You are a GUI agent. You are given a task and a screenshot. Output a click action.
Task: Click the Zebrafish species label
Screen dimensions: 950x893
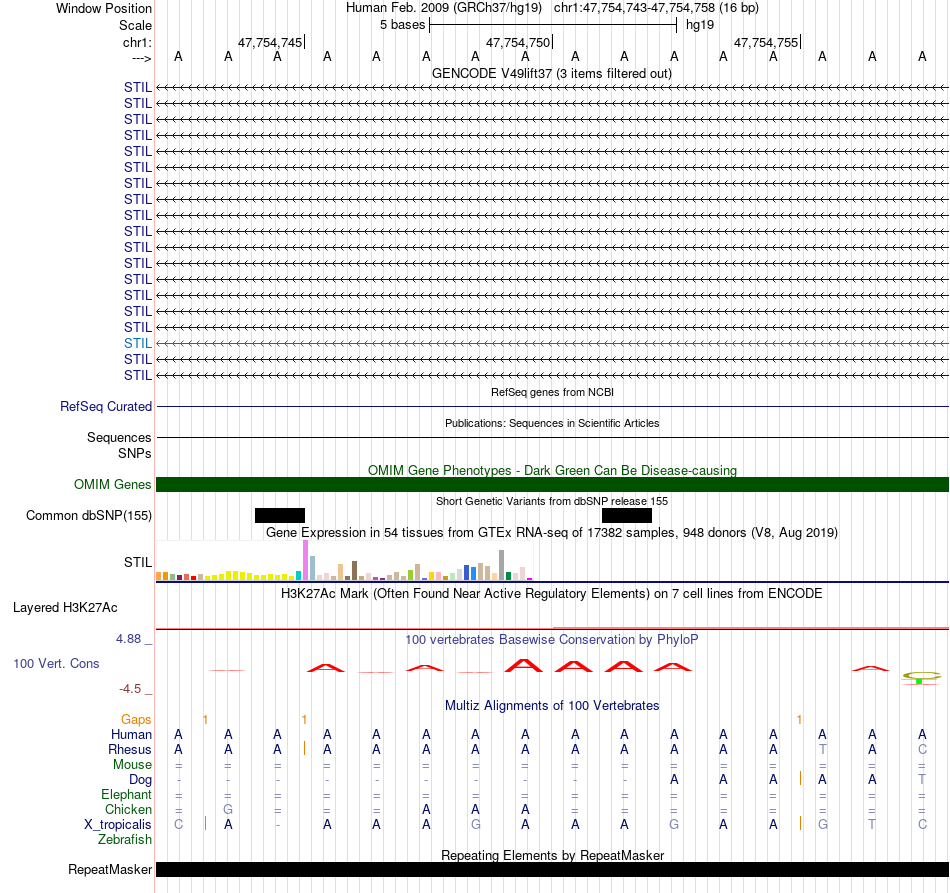125,840
